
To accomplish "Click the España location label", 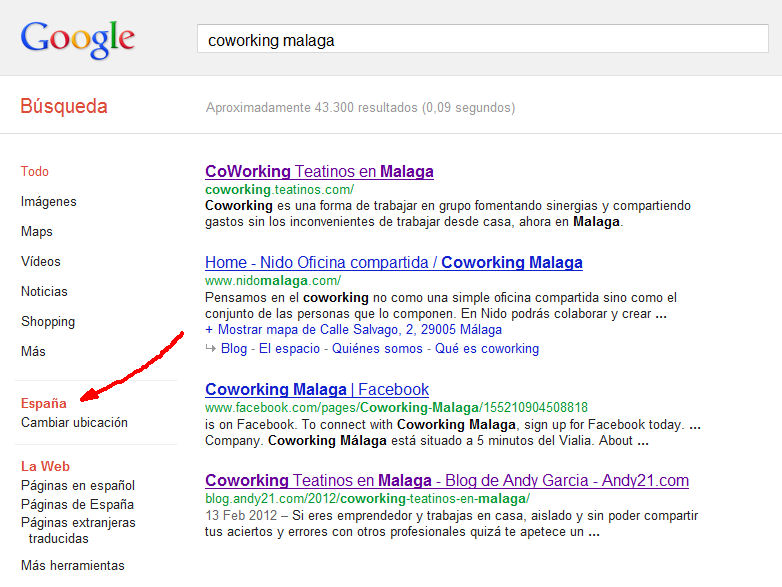I will point(43,403).
